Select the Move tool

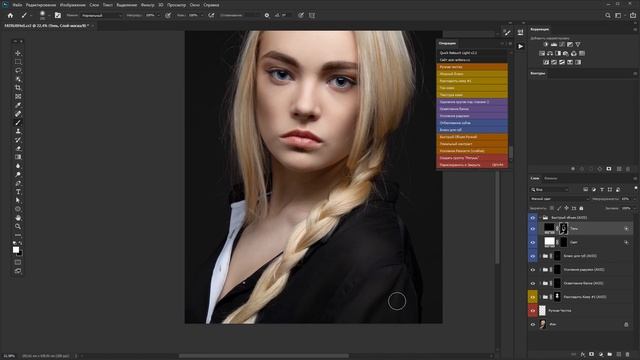tap(18, 53)
